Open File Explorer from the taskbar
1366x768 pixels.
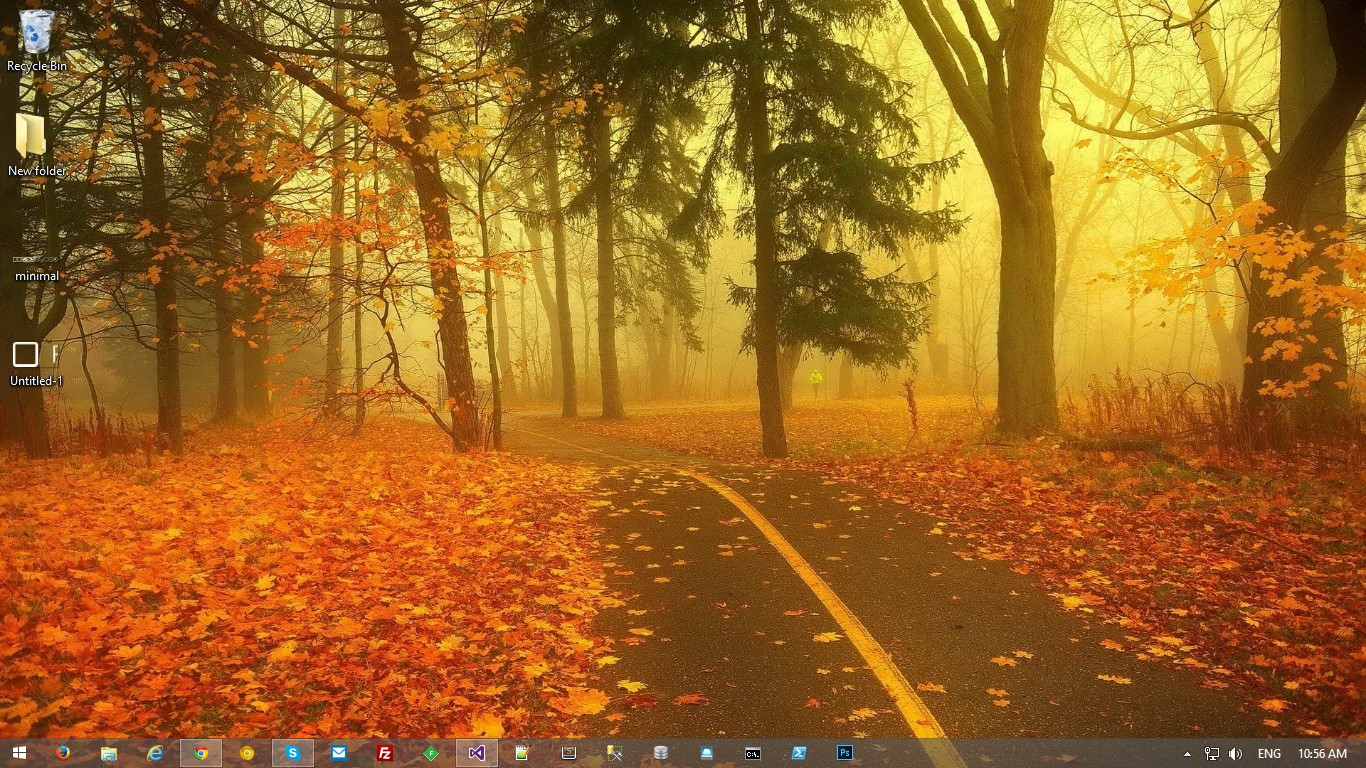109,753
